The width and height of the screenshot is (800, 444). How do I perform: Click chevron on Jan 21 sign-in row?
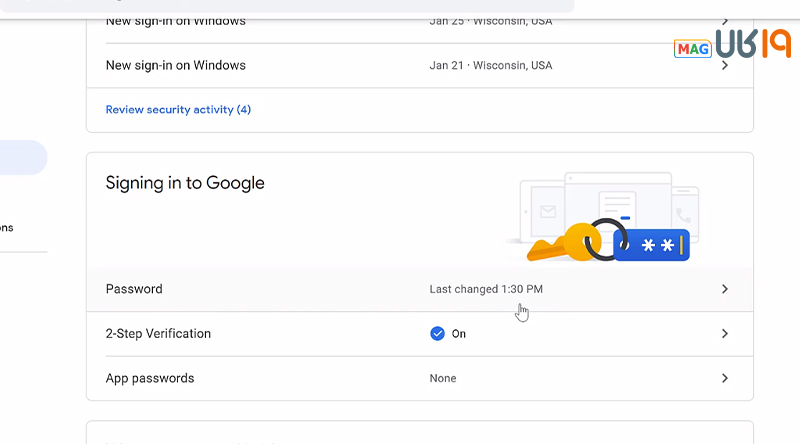[x=725, y=66]
